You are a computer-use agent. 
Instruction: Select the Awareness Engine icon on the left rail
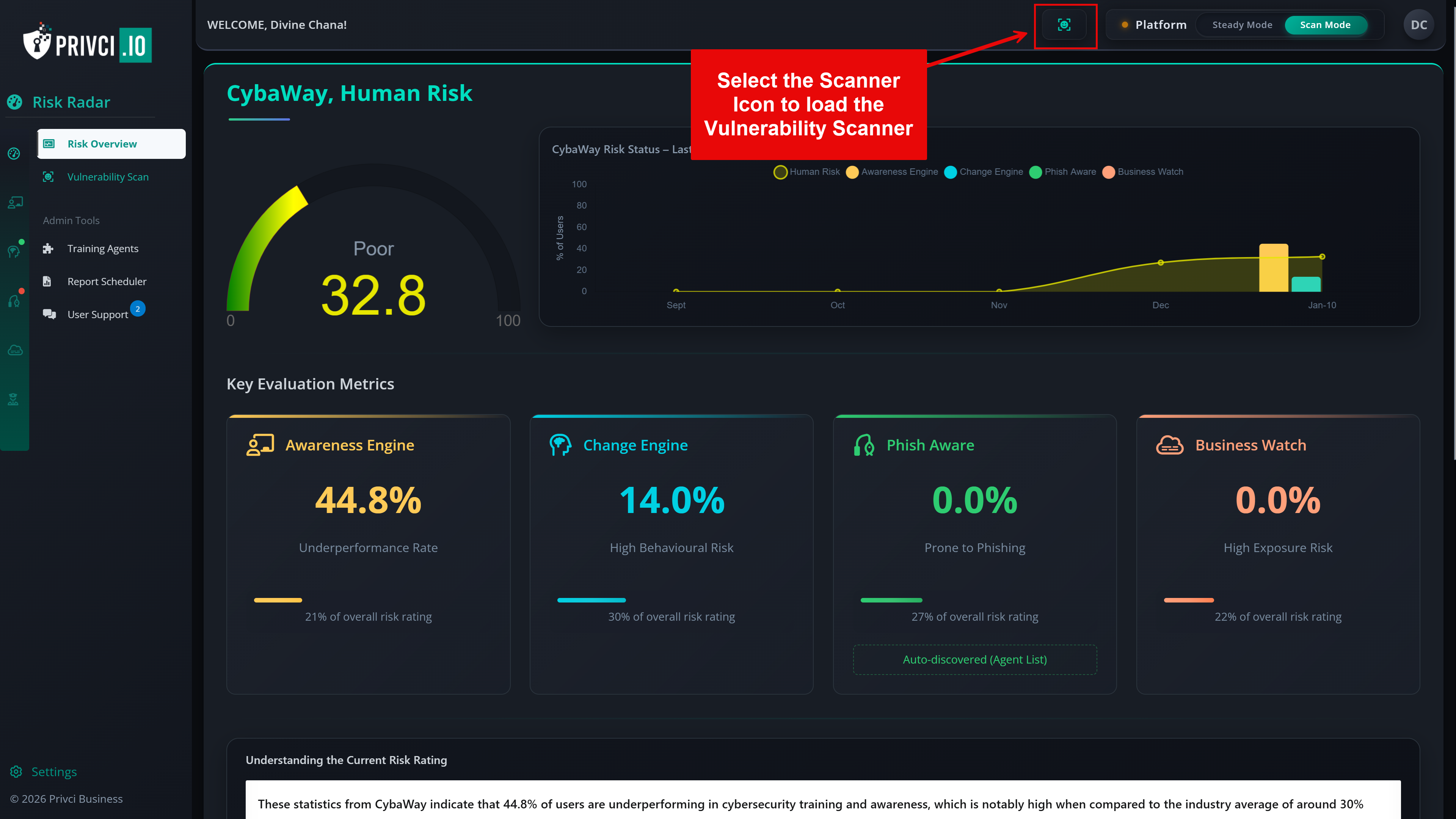(x=15, y=202)
